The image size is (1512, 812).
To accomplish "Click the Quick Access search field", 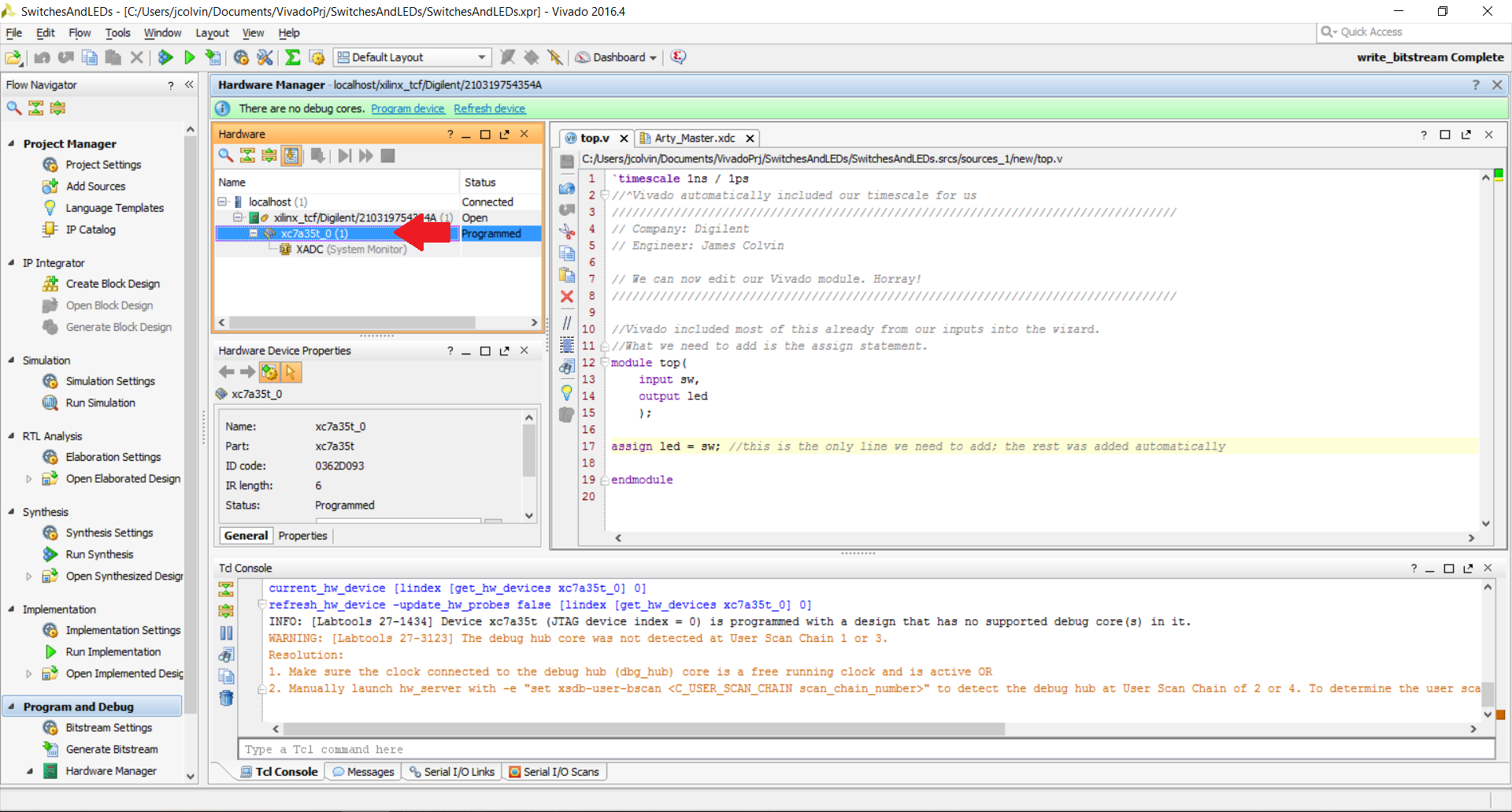I will click(x=1414, y=32).
